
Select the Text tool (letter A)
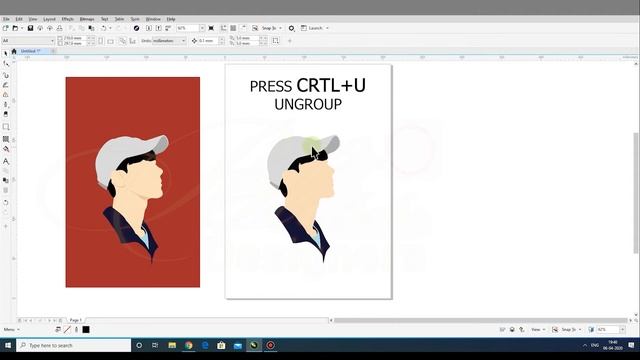click(6, 161)
